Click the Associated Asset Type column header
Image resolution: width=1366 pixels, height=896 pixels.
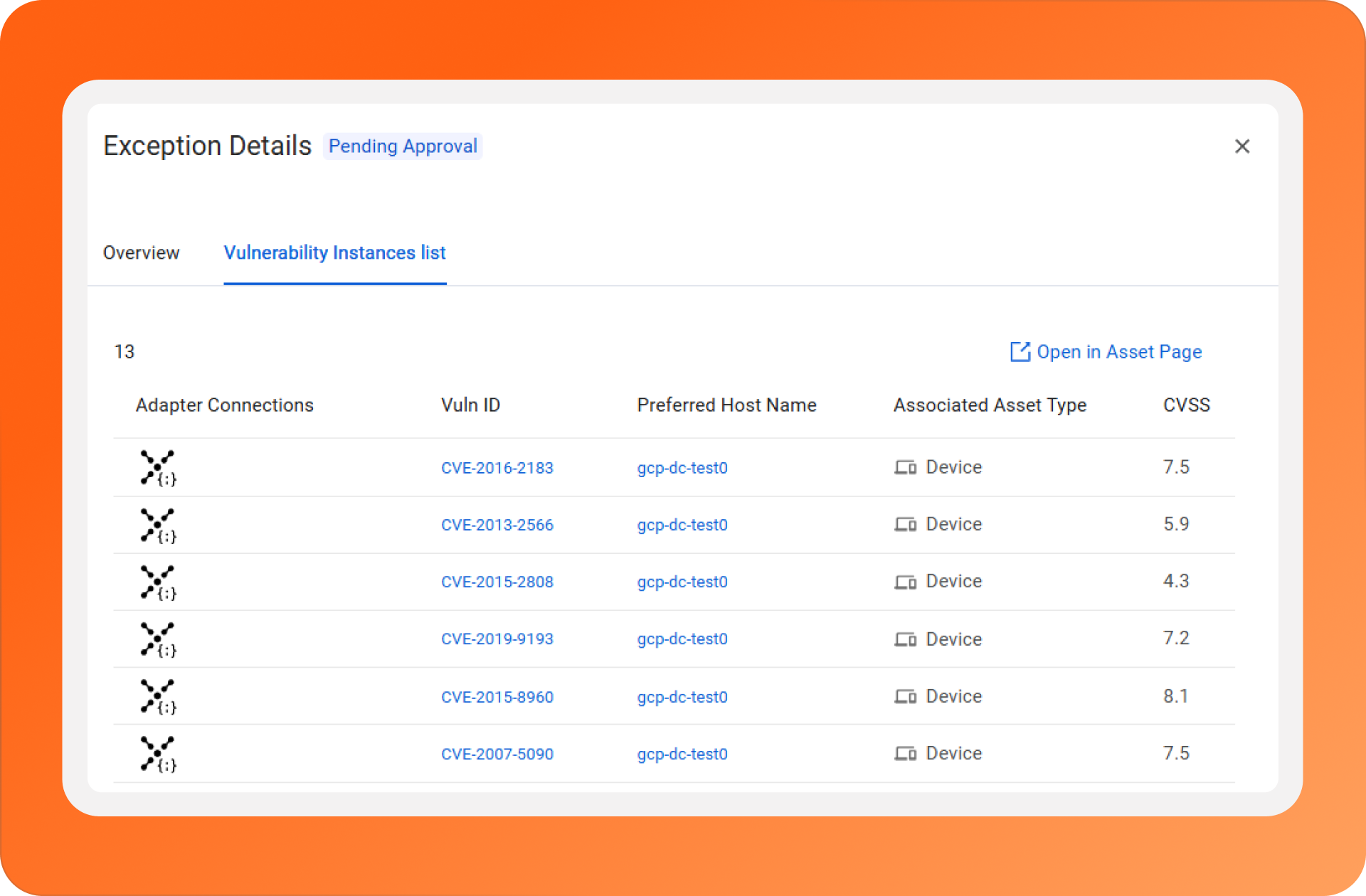click(x=990, y=405)
